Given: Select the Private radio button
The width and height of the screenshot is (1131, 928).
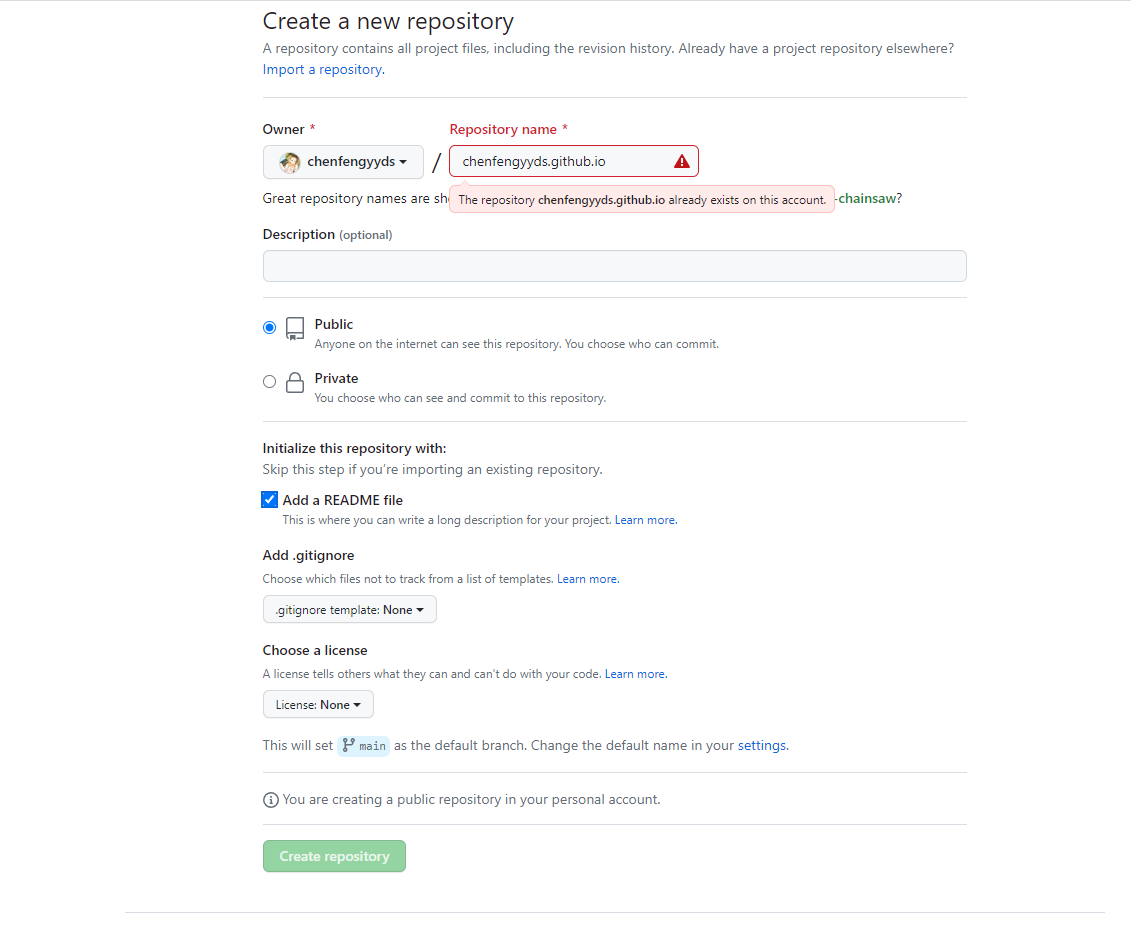Looking at the screenshot, I should click(x=269, y=381).
